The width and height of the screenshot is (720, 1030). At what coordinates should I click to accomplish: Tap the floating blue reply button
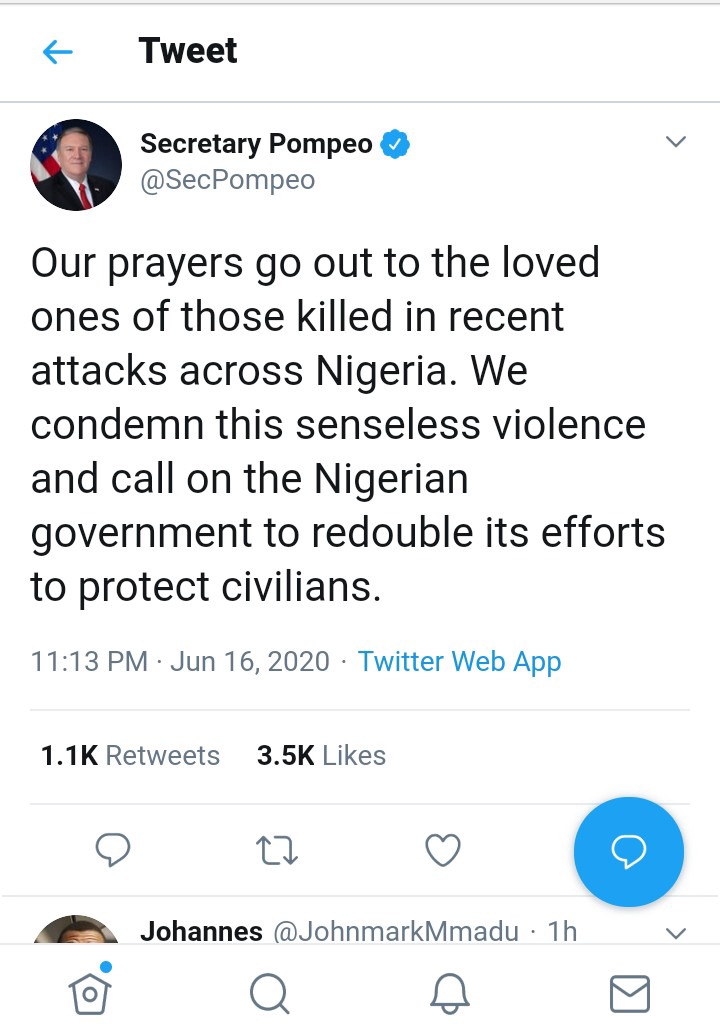click(628, 851)
